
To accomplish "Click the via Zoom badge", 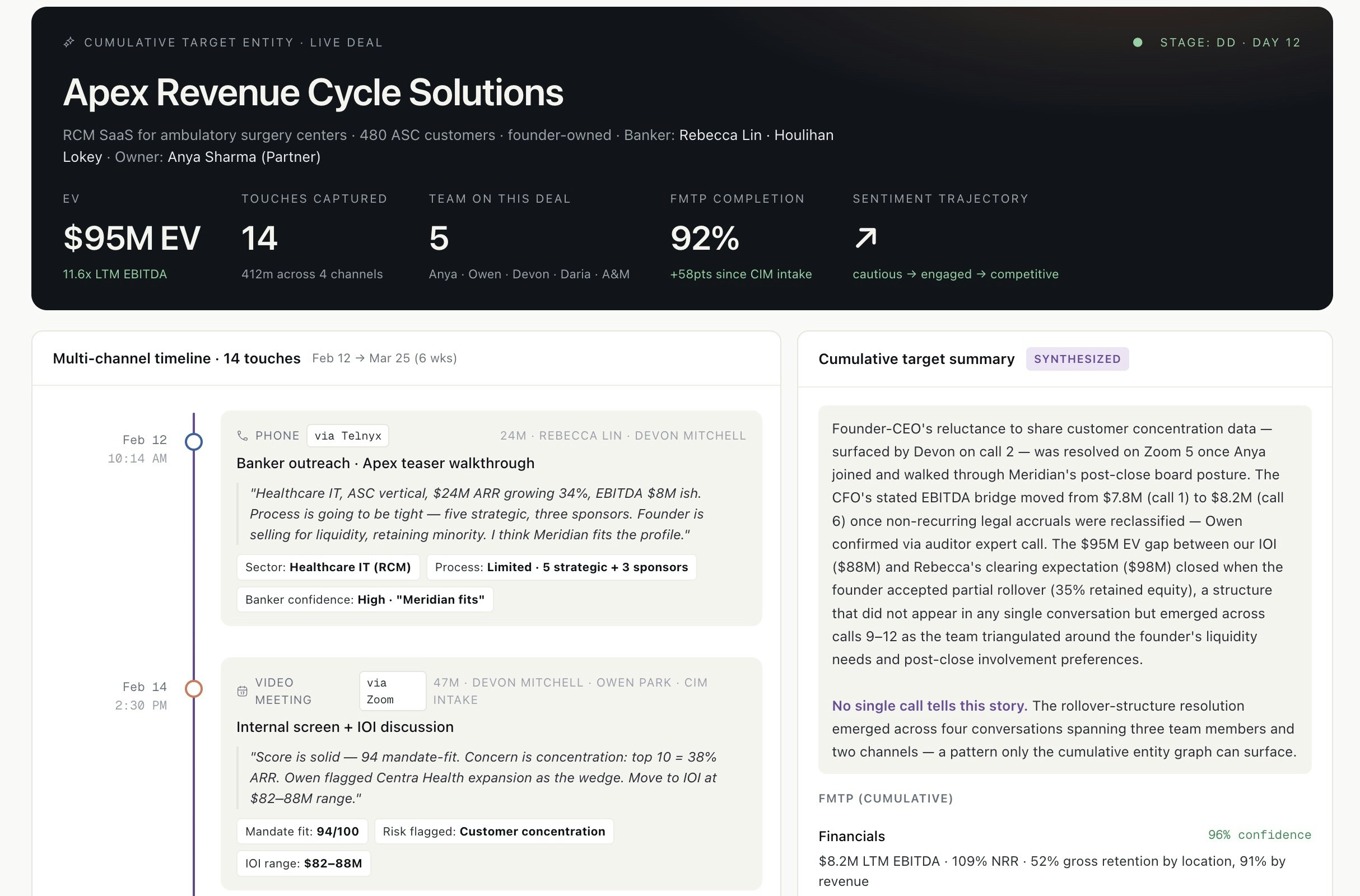I will [x=393, y=692].
